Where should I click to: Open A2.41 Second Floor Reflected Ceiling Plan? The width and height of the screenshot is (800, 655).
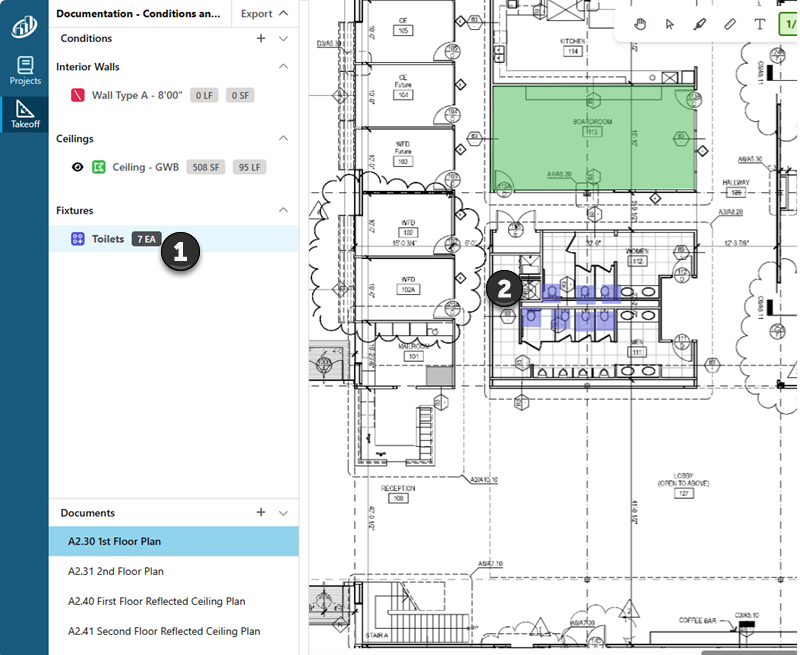[x=173, y=631]
